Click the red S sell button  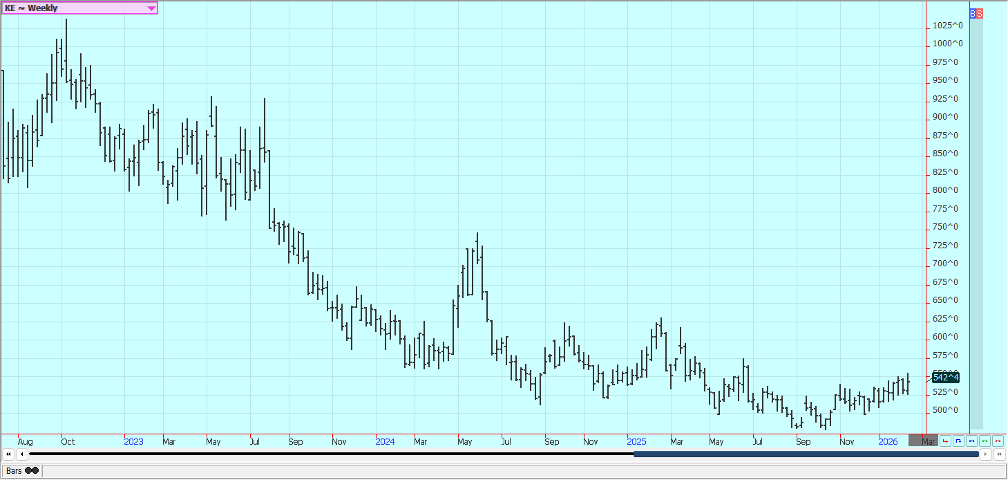coord(979,14)
